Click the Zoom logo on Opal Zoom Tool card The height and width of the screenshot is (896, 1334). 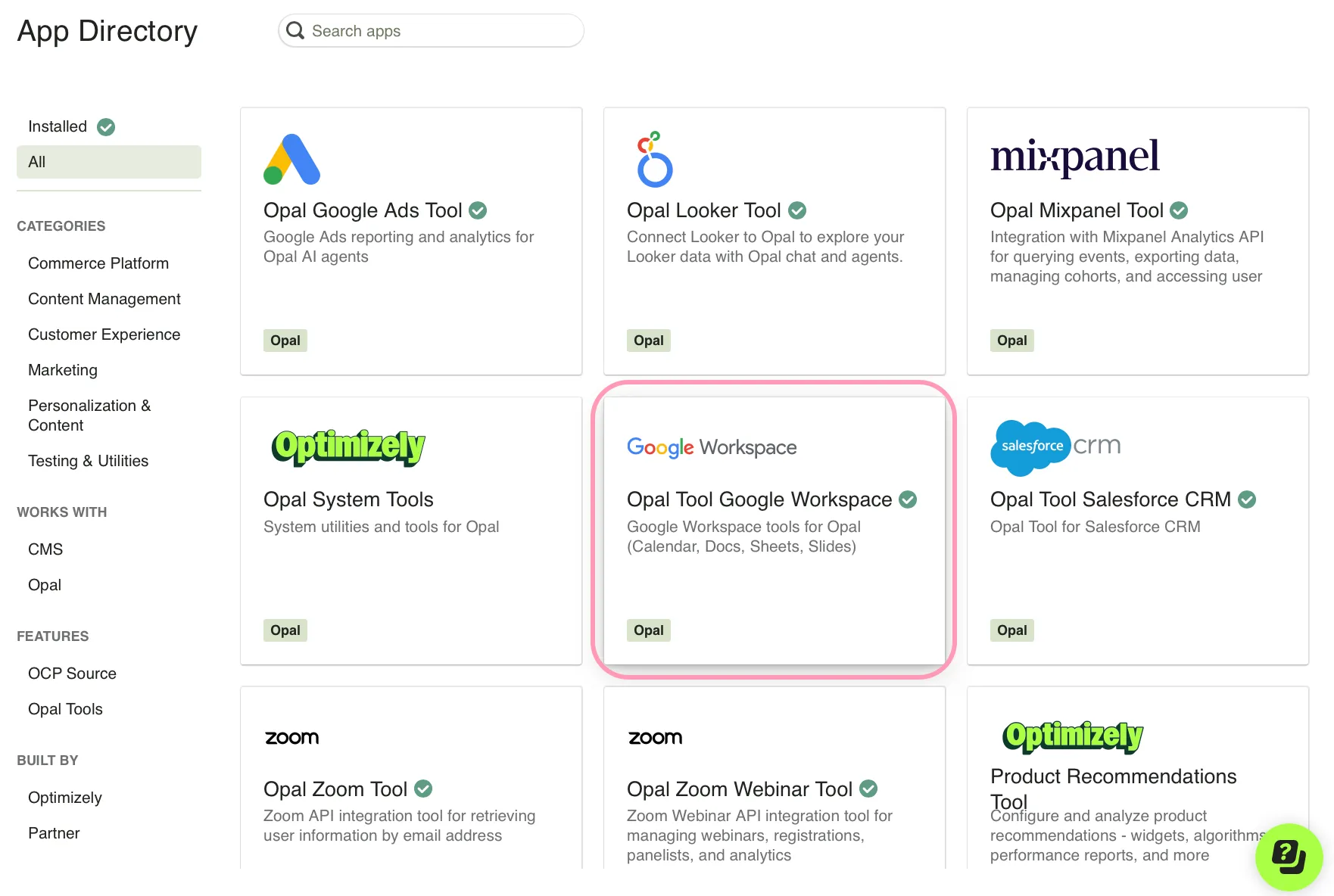[291, 738]
